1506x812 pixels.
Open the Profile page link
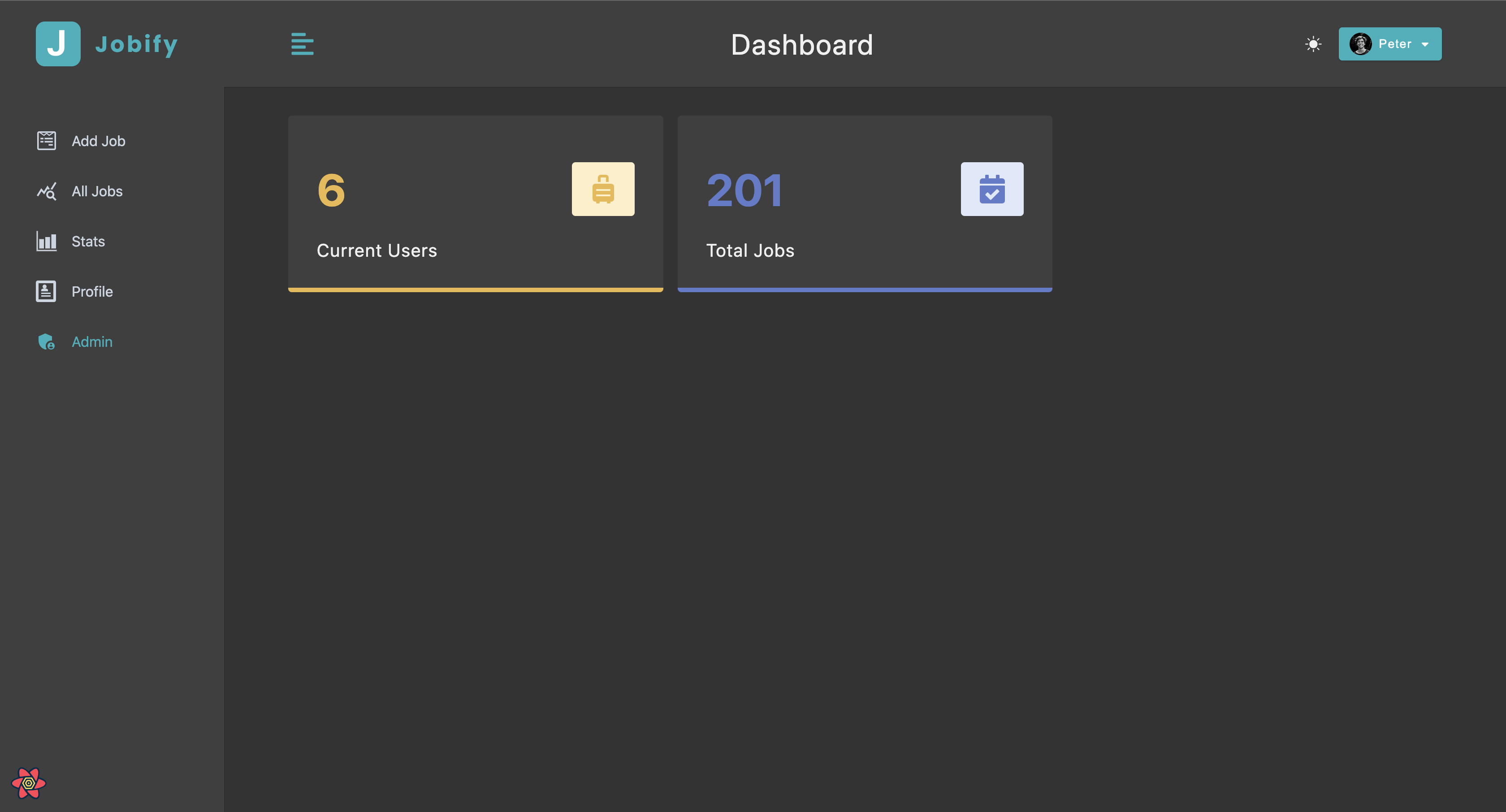(92, 292)
